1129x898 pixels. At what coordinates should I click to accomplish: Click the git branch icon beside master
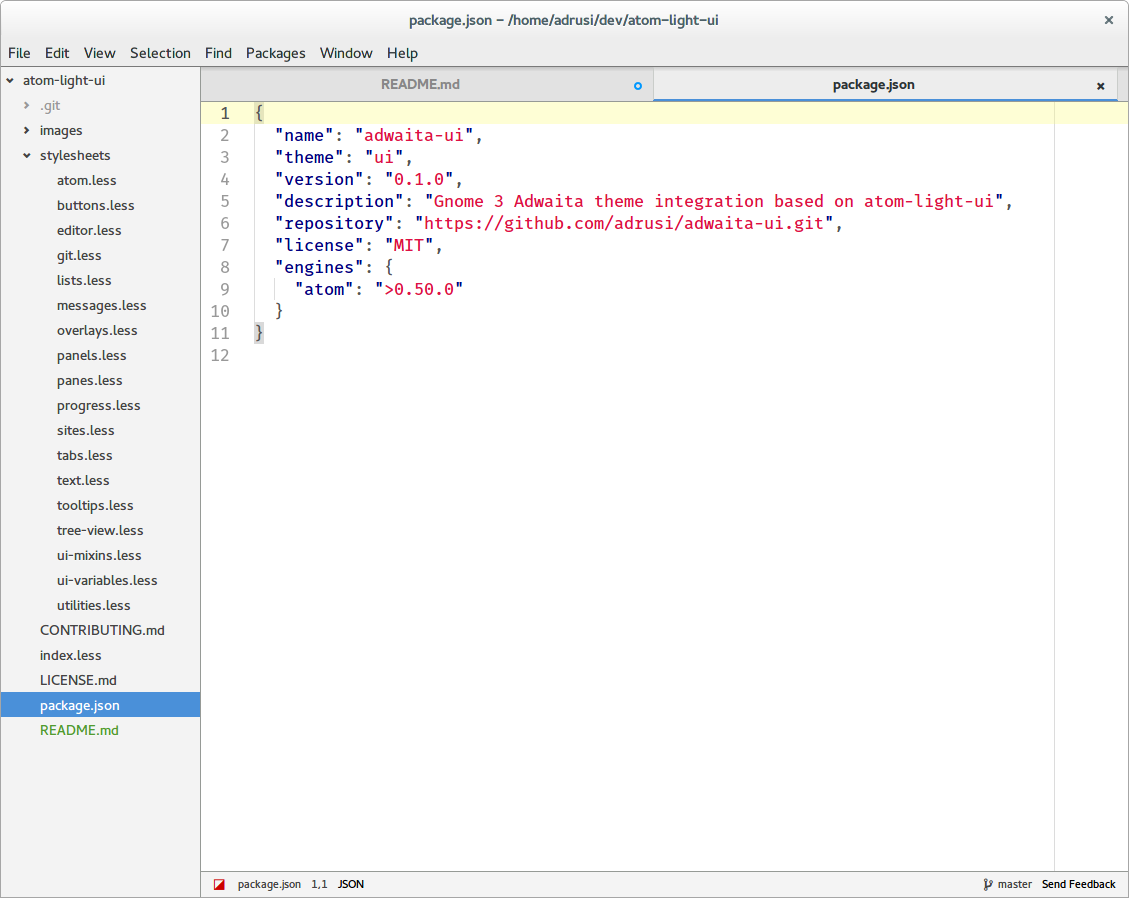pos(988,884)
